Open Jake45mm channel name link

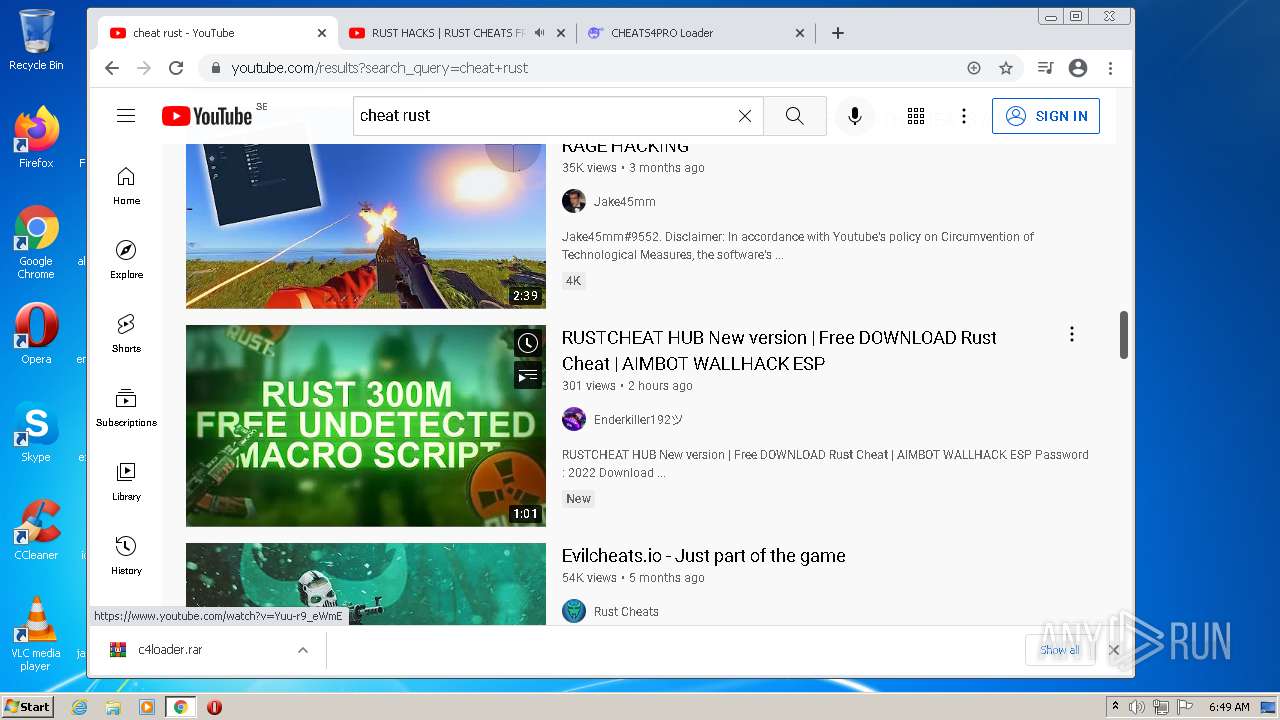click(x=625, y=201)
